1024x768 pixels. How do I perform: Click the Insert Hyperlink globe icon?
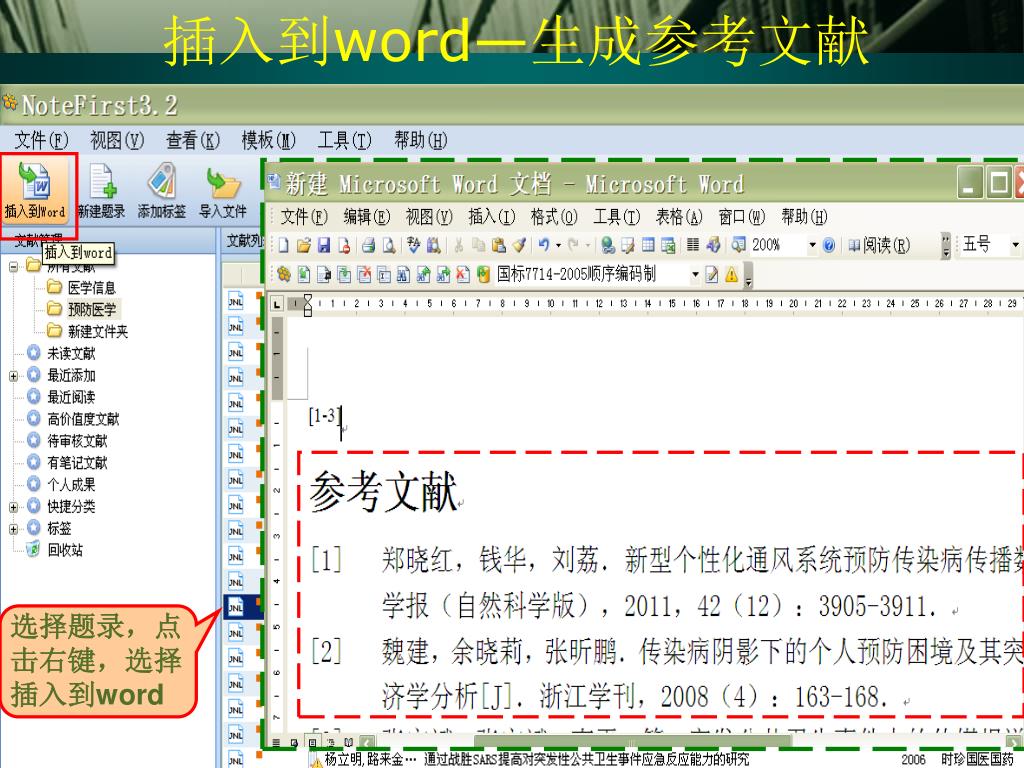[x=607, y=245]
